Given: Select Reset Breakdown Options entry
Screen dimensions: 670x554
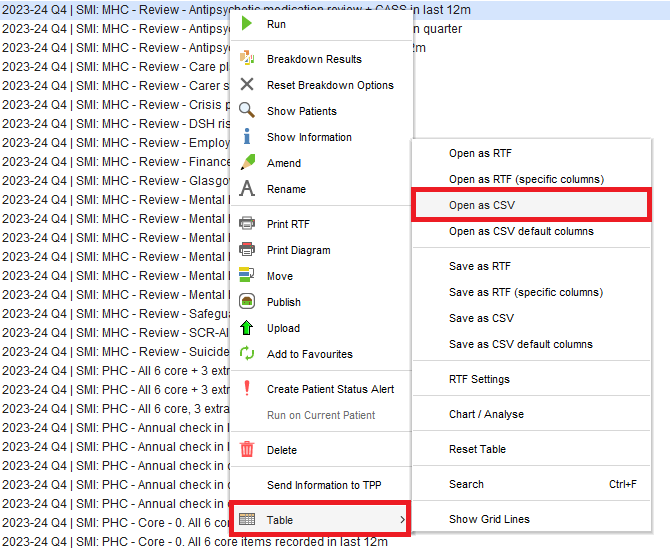Looking at the screenshot, I should click(322, 85).
